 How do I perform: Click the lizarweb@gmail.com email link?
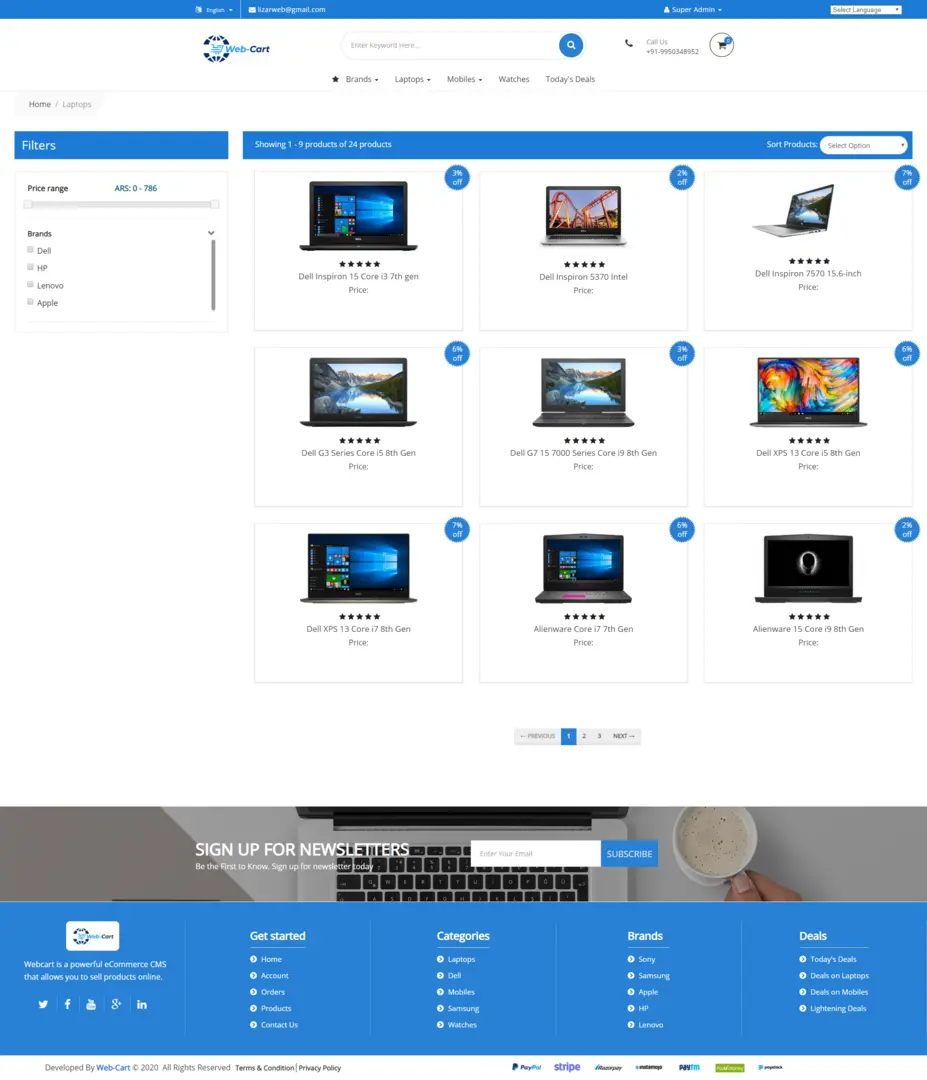click(291, 10)
